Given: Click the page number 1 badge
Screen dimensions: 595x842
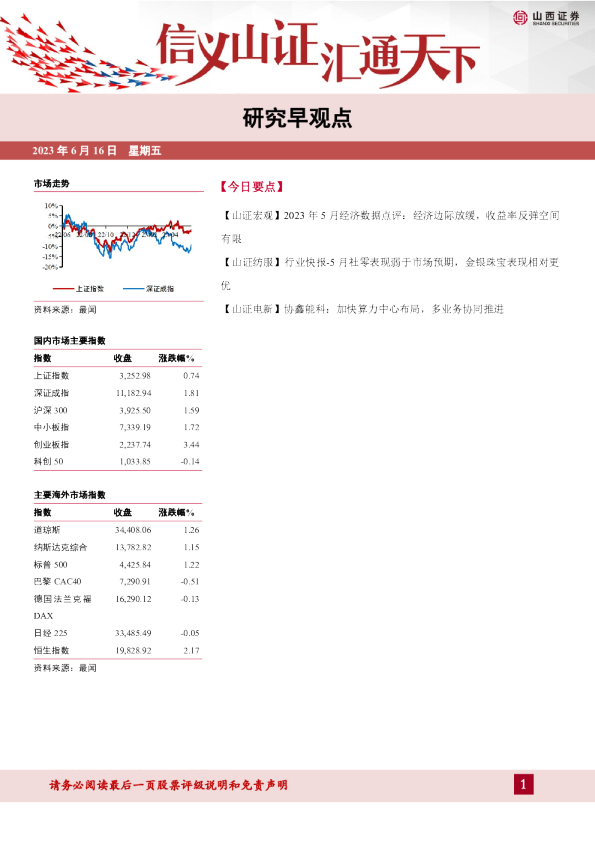Looking at the screenshot, I should (524, 785).
